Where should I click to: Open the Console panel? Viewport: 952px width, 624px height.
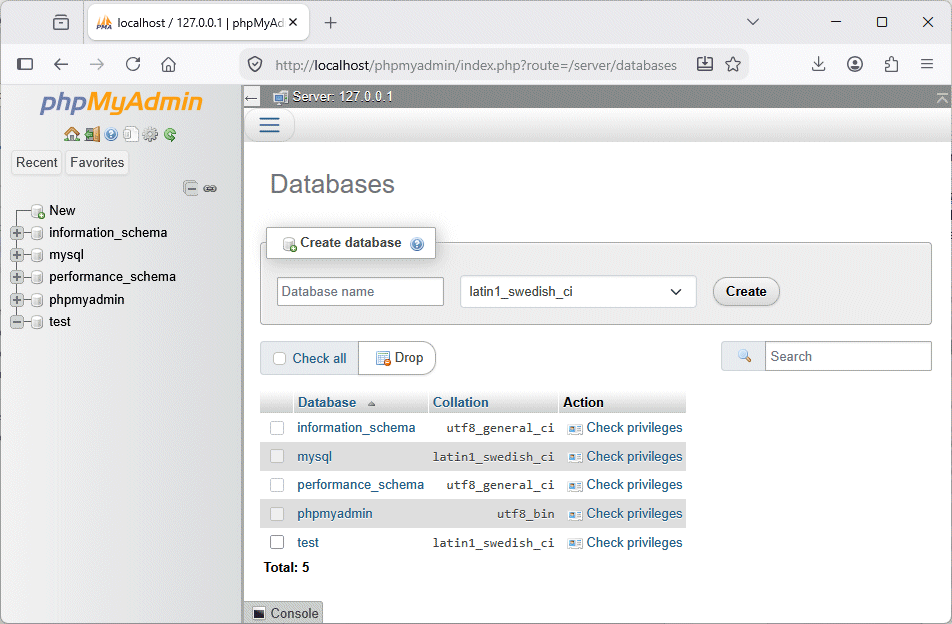coord(284,613)
